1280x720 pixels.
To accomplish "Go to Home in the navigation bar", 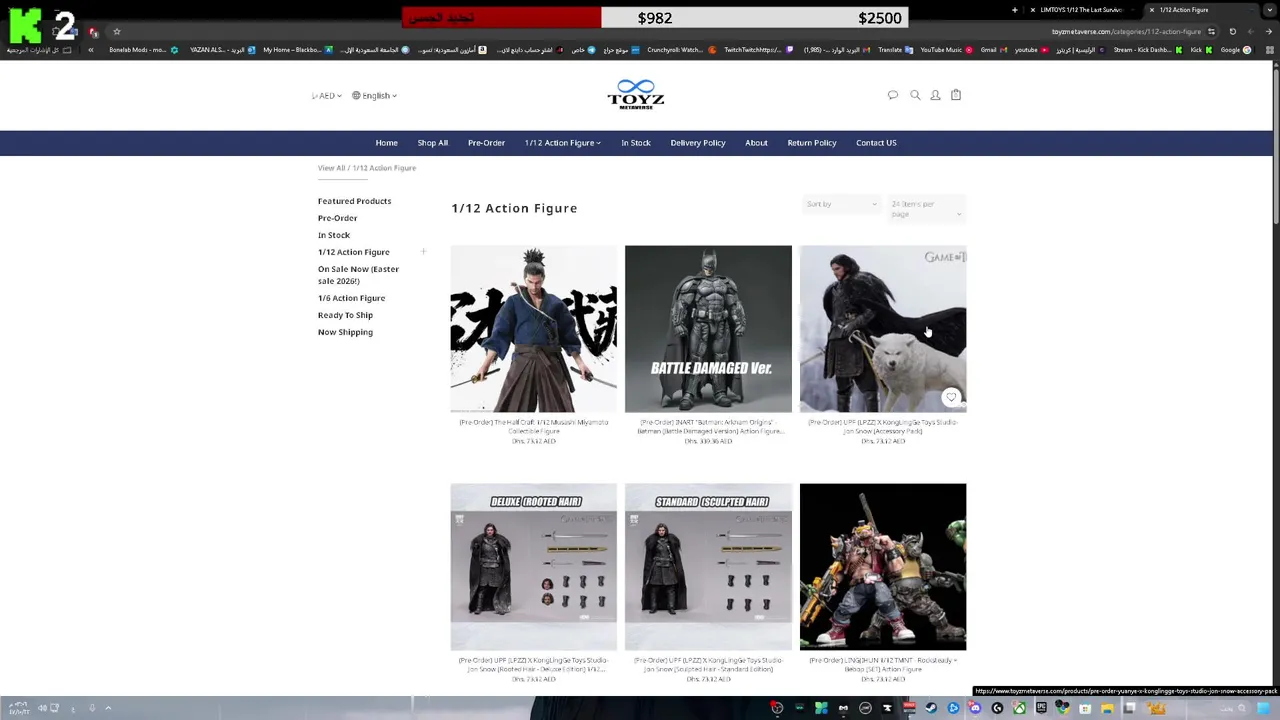I will (x=386, y=143).
